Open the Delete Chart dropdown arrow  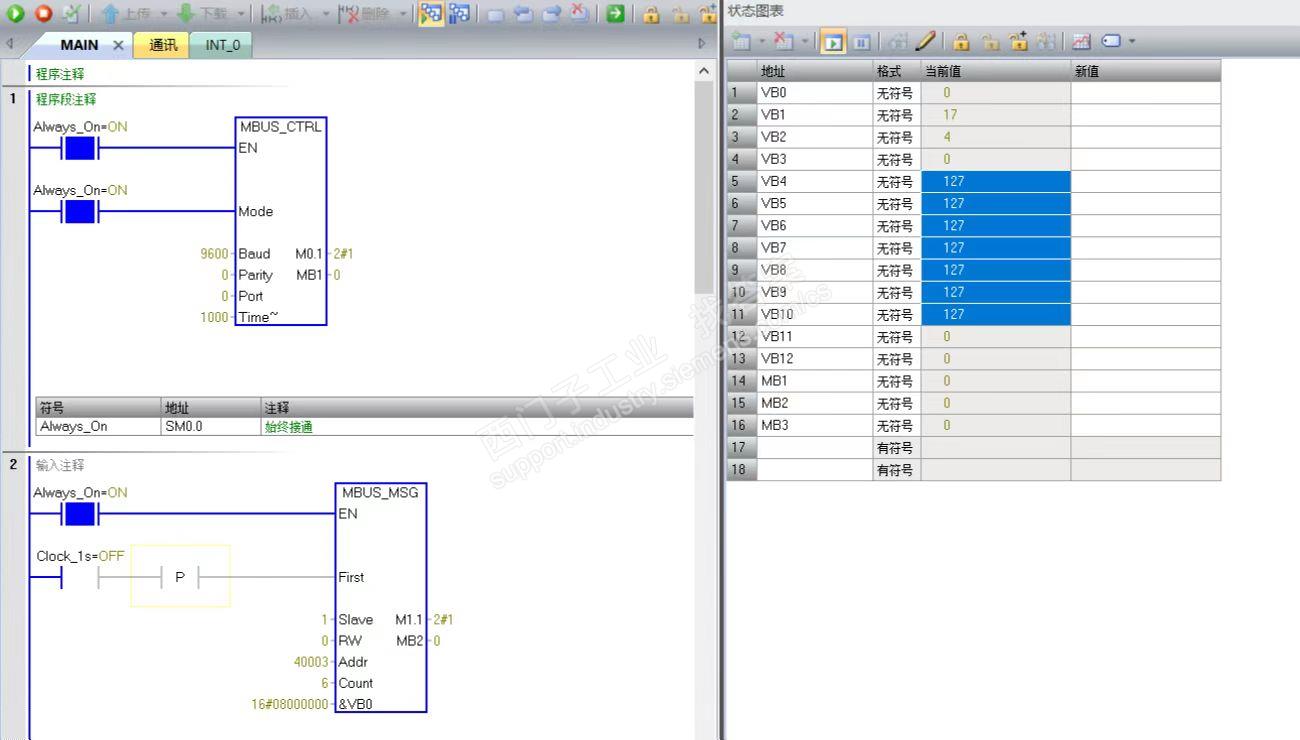click(805, 41)
